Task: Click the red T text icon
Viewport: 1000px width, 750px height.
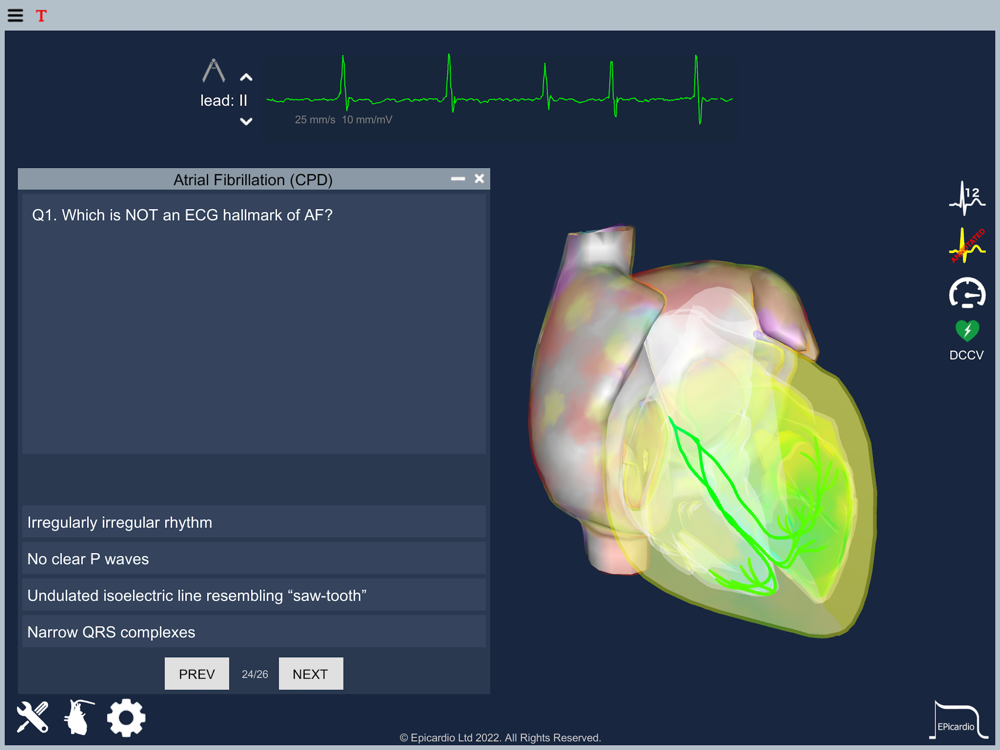Action: [41, 16]
